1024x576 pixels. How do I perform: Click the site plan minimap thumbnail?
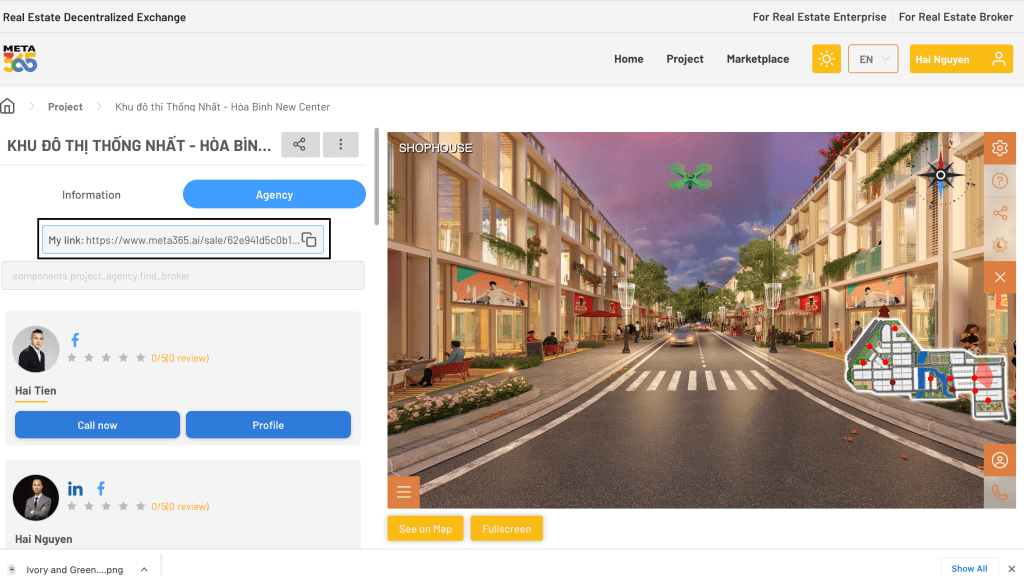[x=925, y=367]
